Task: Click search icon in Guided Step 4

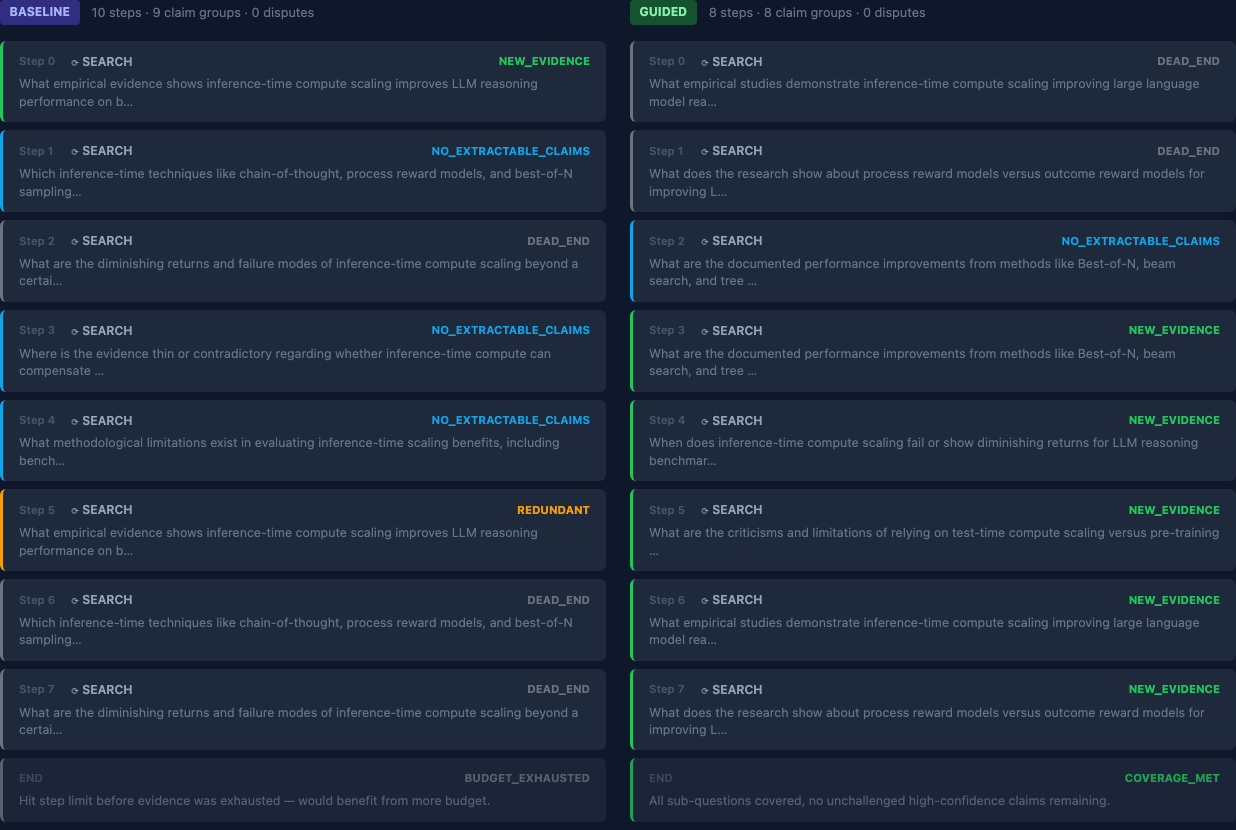Action: 705,421
